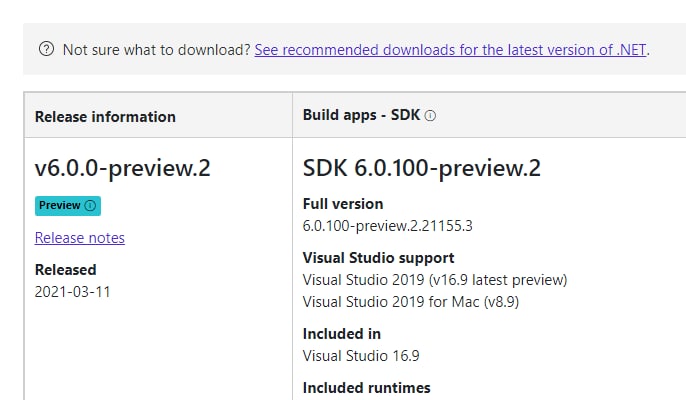686x400 pixels.
Task: Click the 'SDK 6.0.100-preview.2' heading
Action: coord(422,168)
